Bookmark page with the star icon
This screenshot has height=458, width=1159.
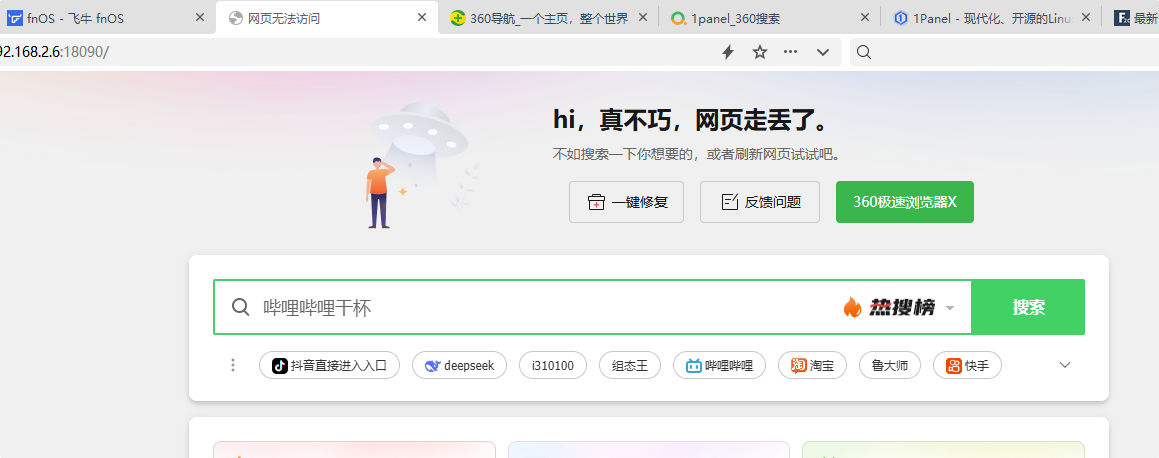pyautogui.click(x=760, y=52)
